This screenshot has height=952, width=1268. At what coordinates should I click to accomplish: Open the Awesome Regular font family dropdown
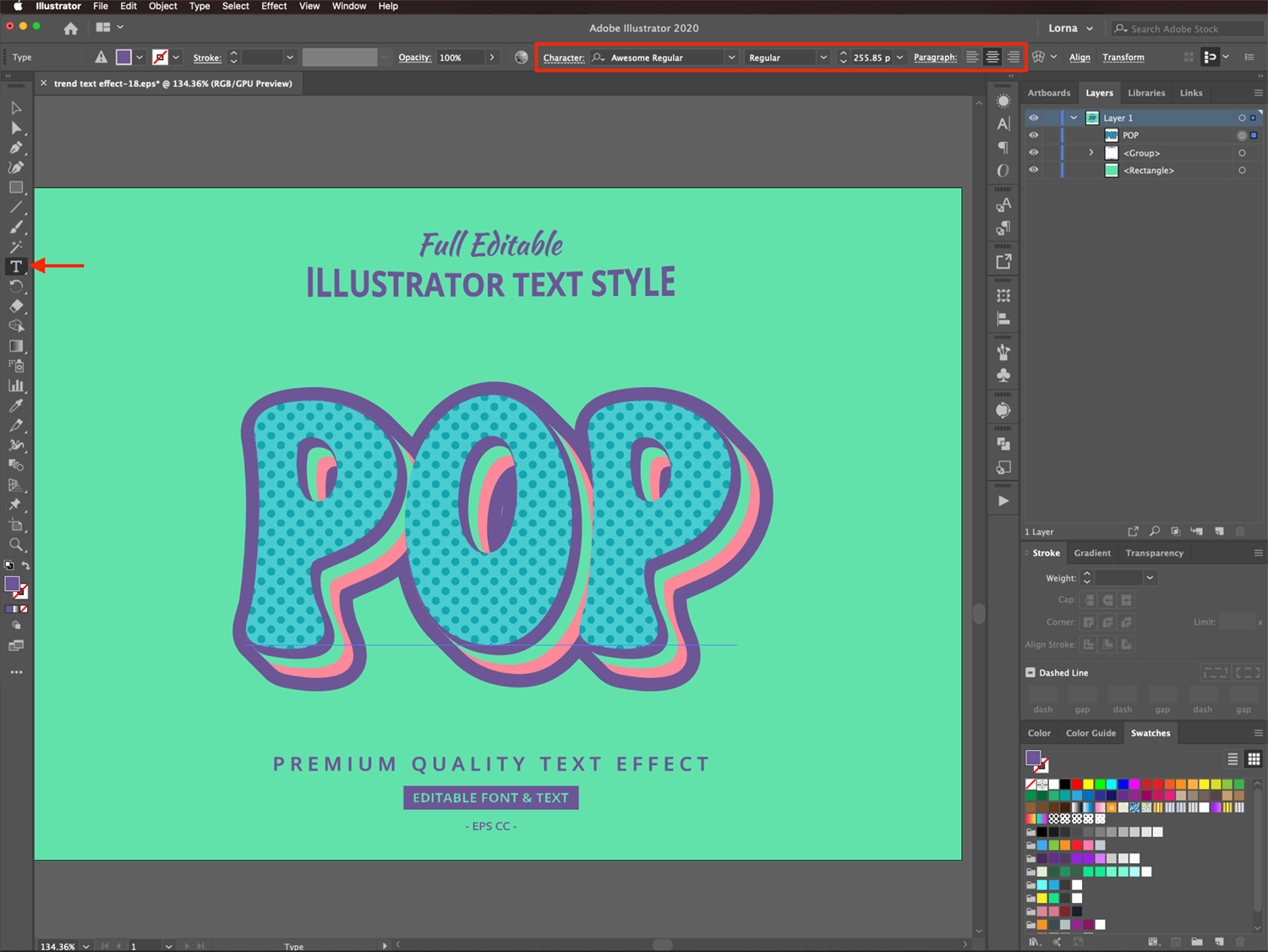pyautogui.click(x=731, y=57)
